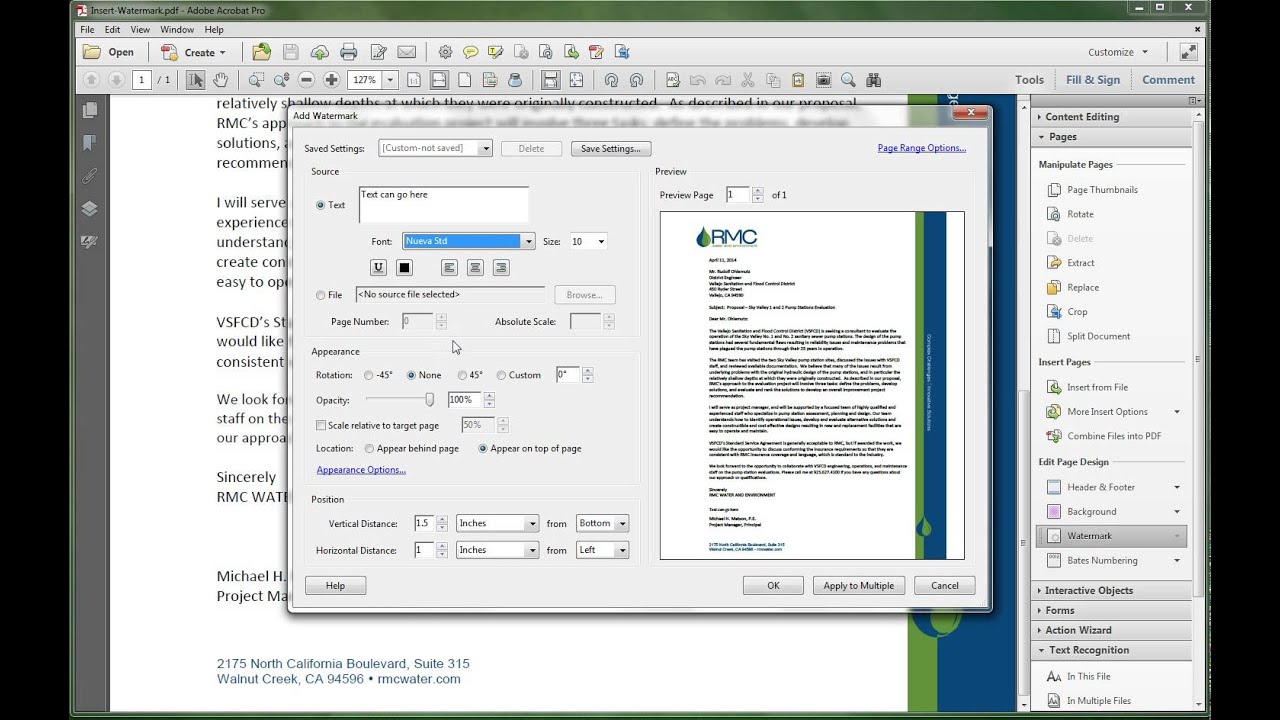The image size is (1280, 720).
Task: Align watermark text center
Action: pos(475,267)
